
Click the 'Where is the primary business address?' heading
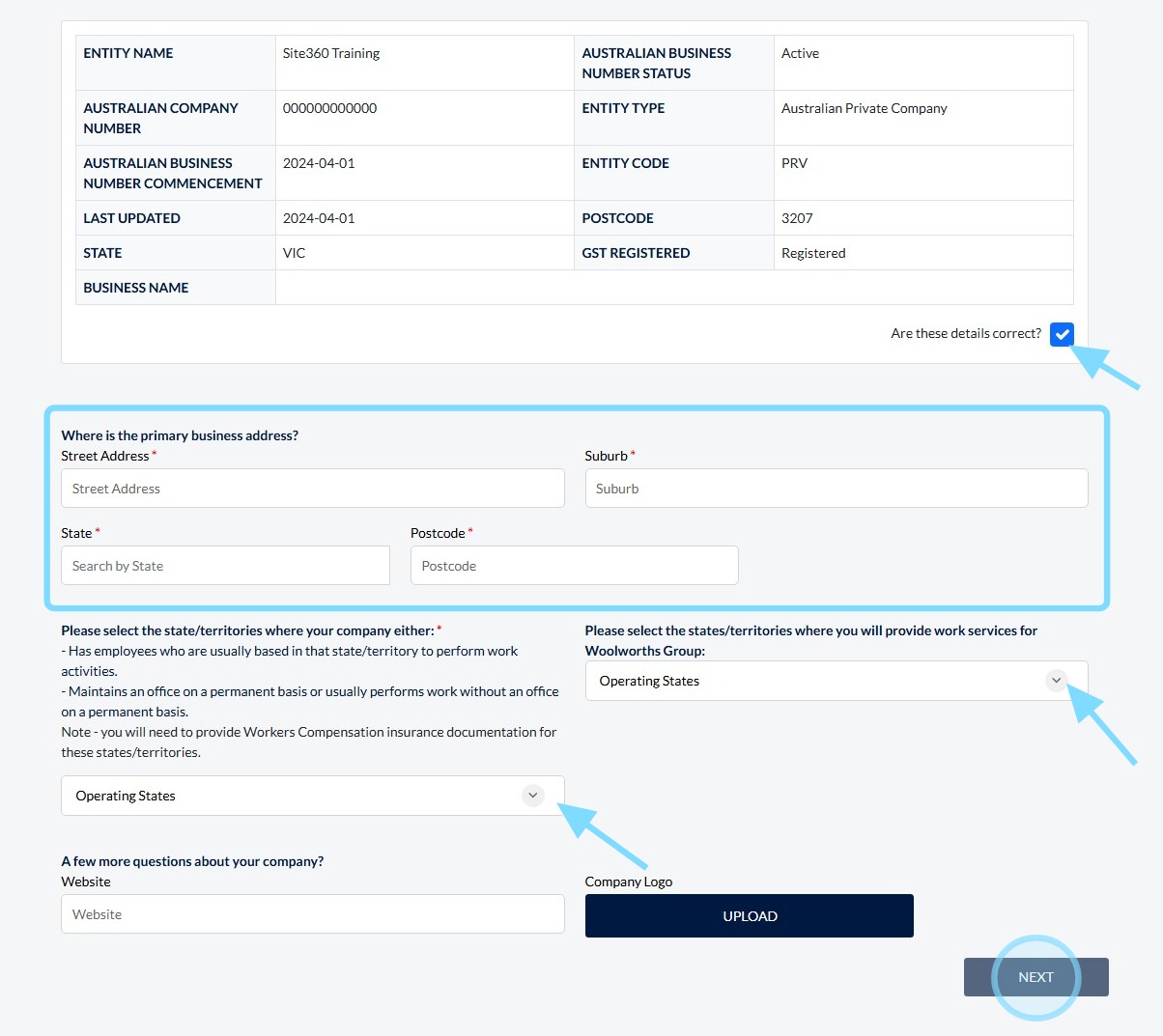pos(180,435)
